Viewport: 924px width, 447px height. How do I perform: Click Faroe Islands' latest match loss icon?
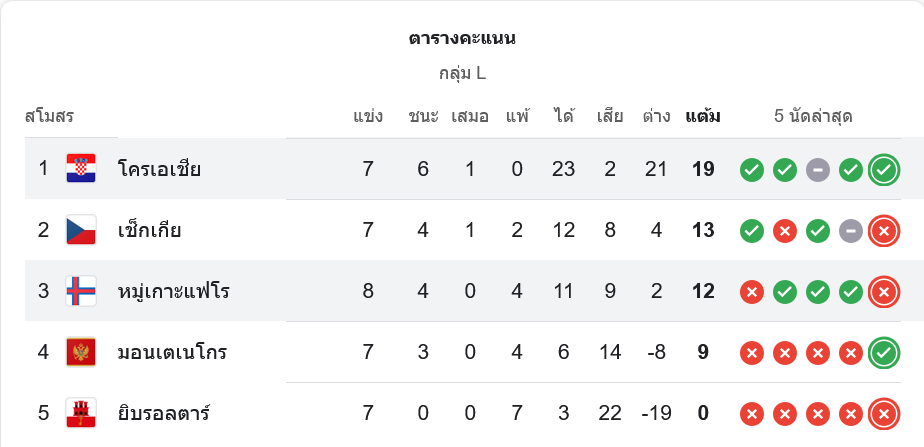[883, 292]
